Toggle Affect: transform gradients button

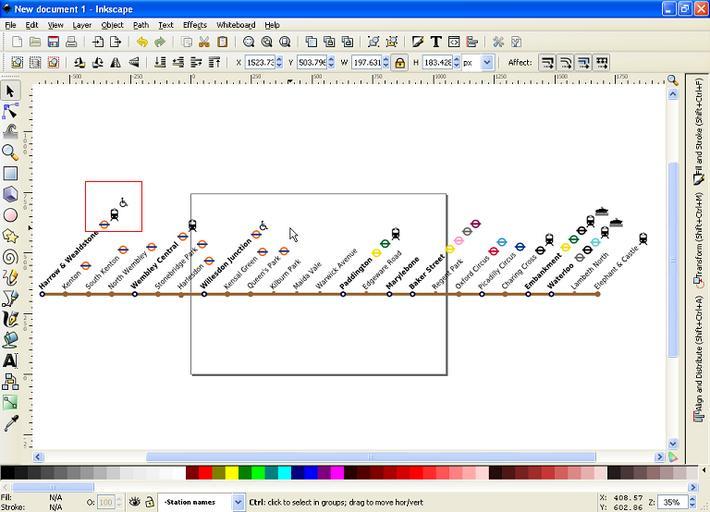[x=584, y=62]
